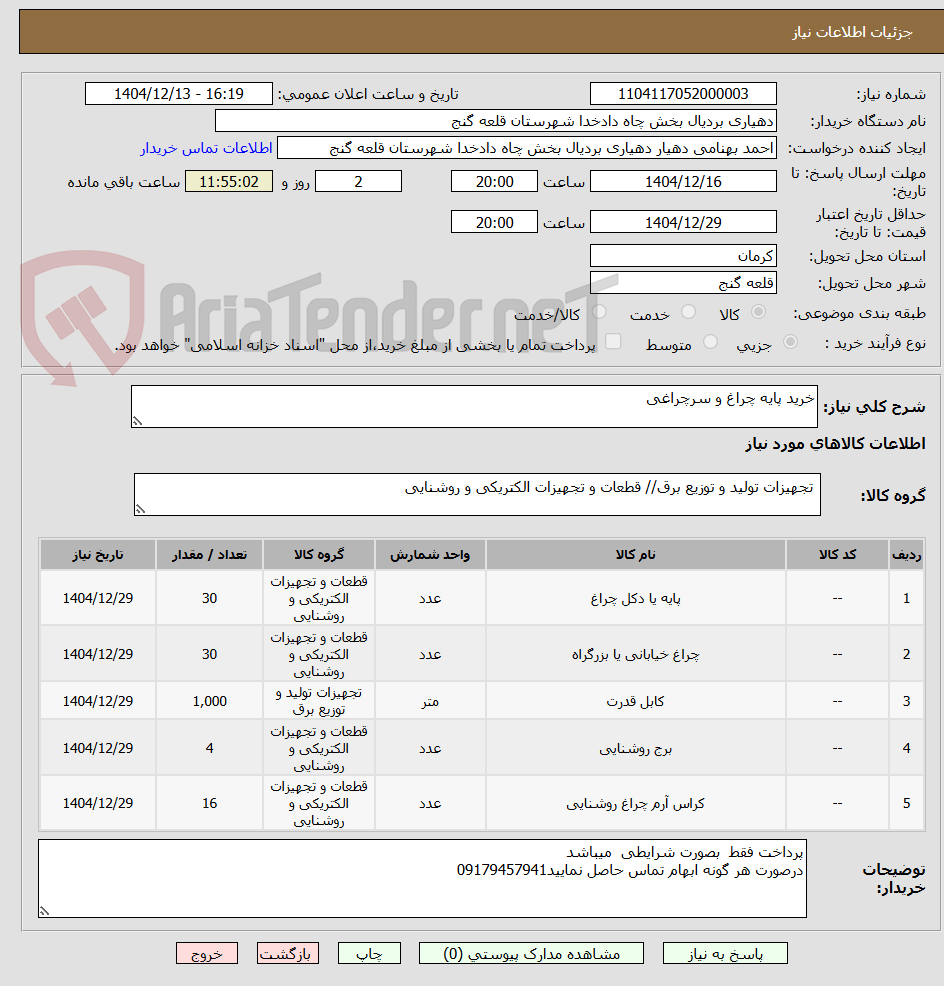Click the unit cell متر
944x986 pixels.
pos(430,701)
